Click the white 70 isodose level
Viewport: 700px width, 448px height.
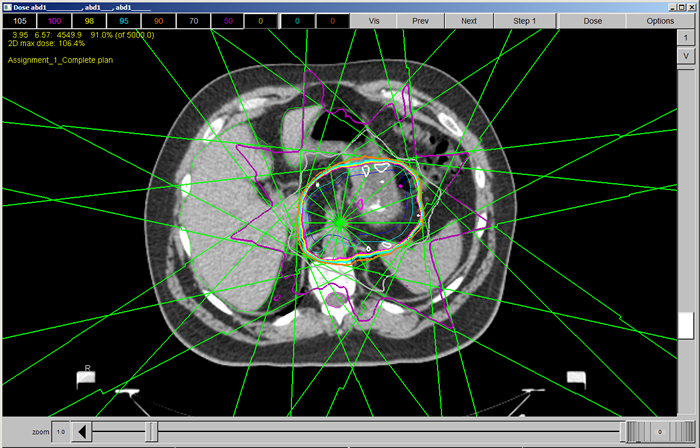(193, 20)
